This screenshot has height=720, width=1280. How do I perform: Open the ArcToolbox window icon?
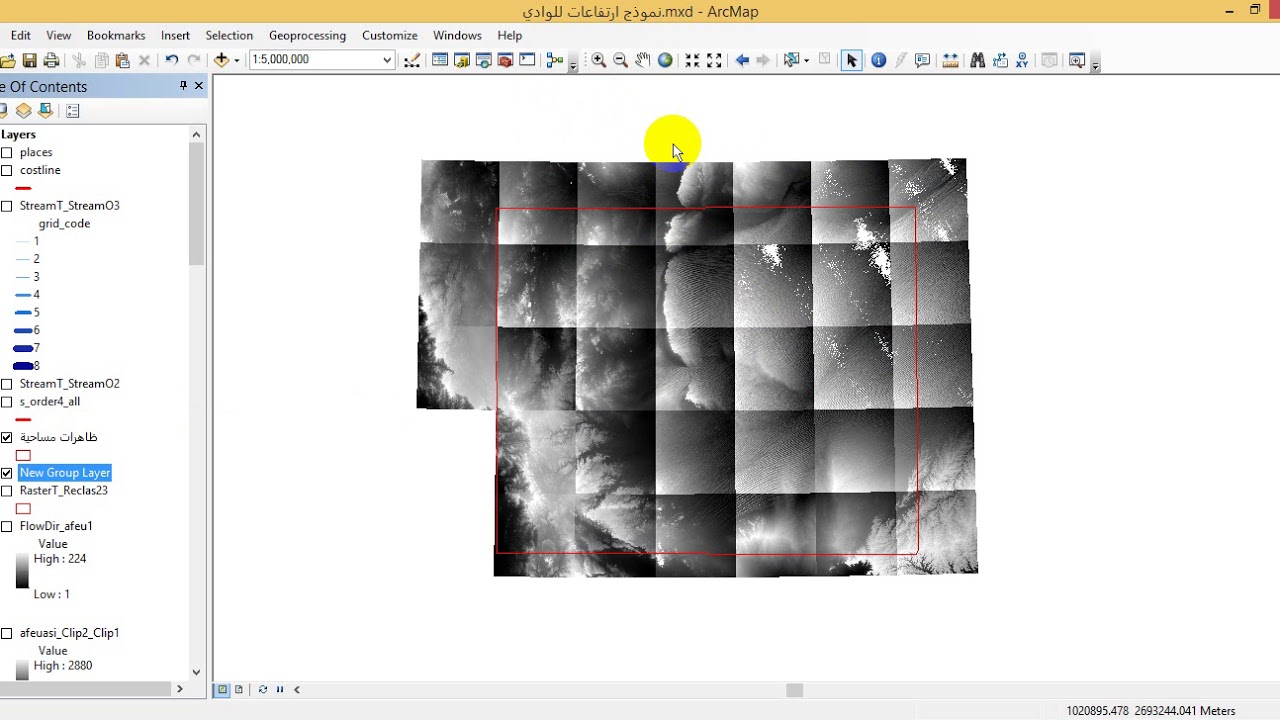[x=505, y=60]
